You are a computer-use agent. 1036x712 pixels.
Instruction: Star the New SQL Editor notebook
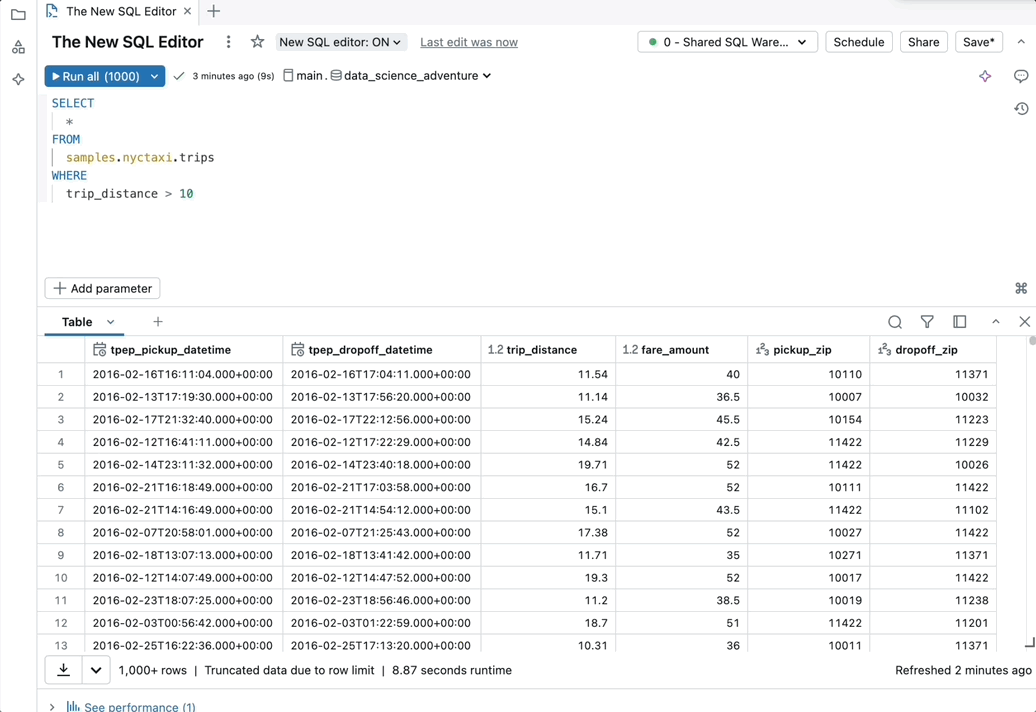(x=257, y=42)
